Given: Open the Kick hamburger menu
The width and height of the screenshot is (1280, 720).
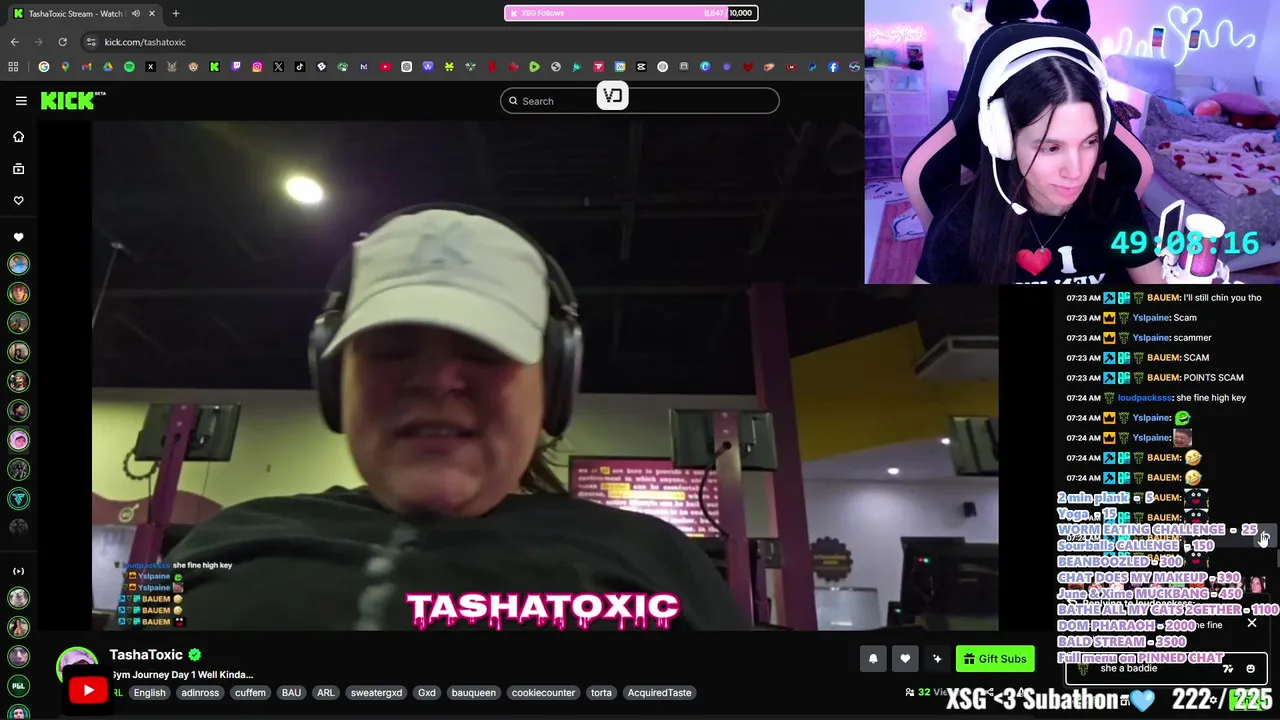Looking at the screenshot, I should (21, 100).
